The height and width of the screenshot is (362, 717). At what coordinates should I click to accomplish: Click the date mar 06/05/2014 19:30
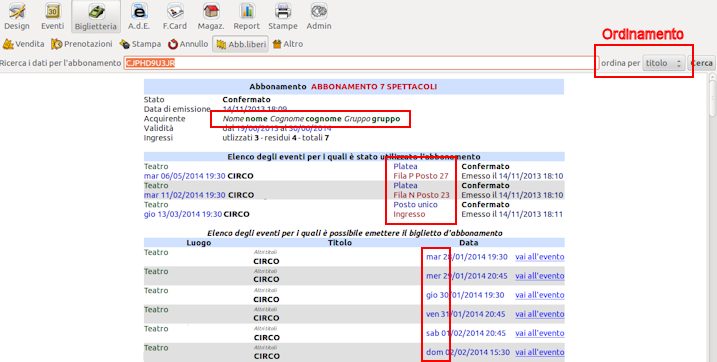(185, 176)
